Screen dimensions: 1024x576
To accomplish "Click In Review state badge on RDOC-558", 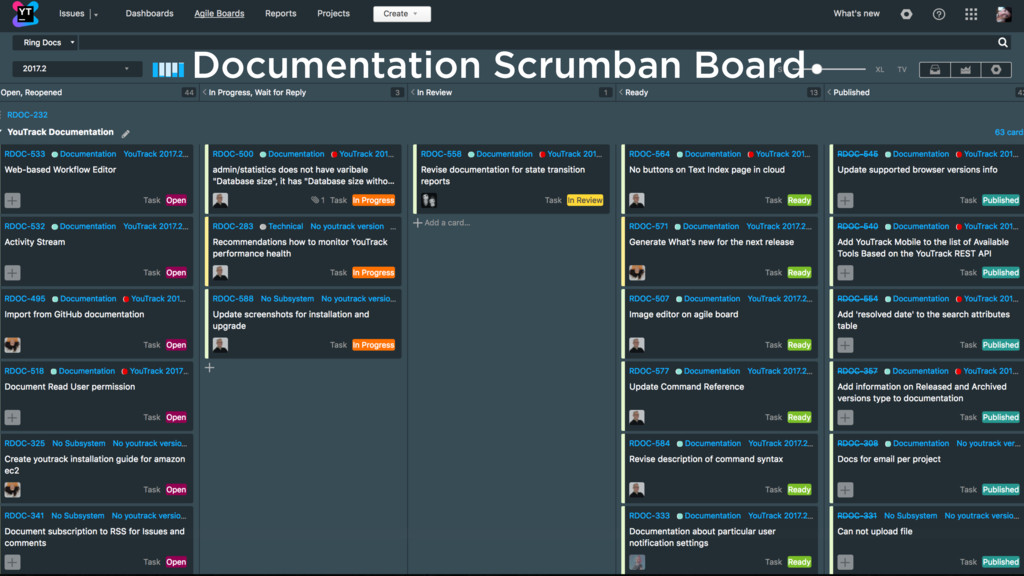I will pyautogui.click(x=585, y=200).
